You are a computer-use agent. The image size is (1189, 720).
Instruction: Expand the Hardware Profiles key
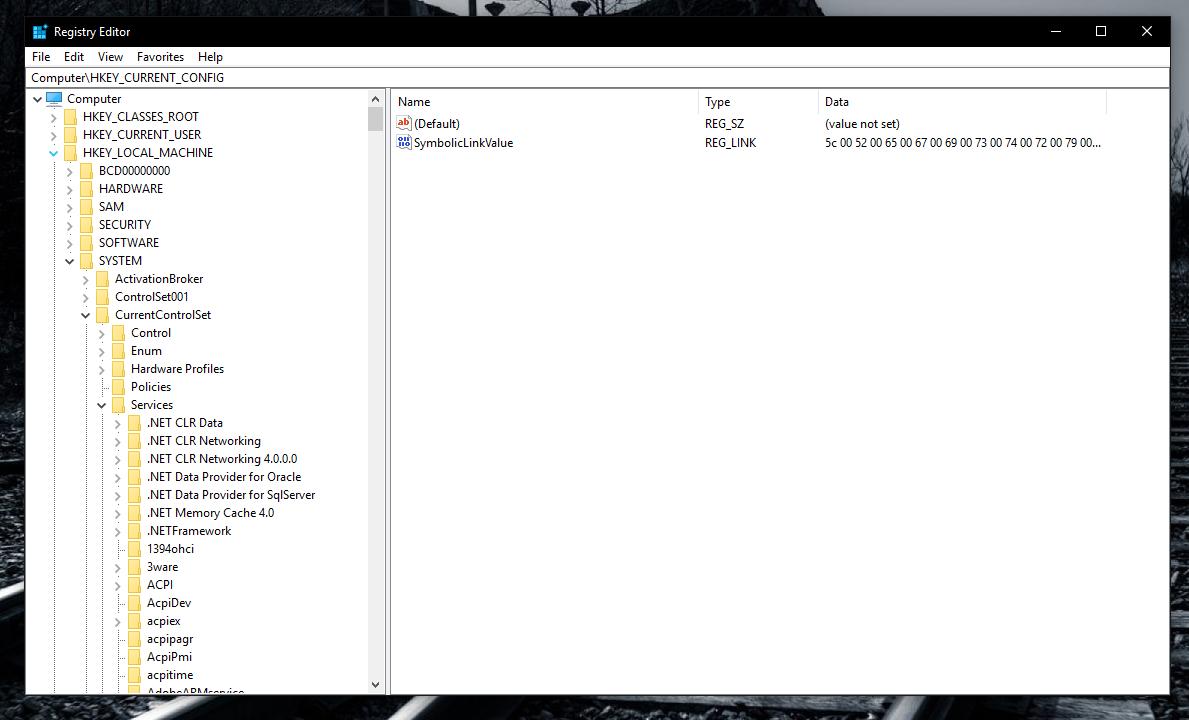(101, 370)
